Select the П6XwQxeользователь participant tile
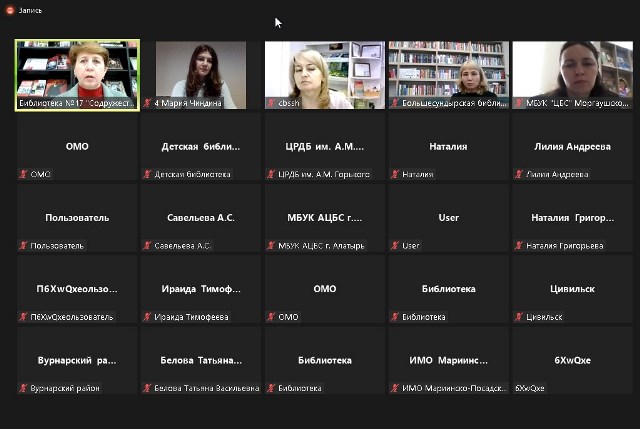The image size is (640, 429). click(x=77, y=288)
